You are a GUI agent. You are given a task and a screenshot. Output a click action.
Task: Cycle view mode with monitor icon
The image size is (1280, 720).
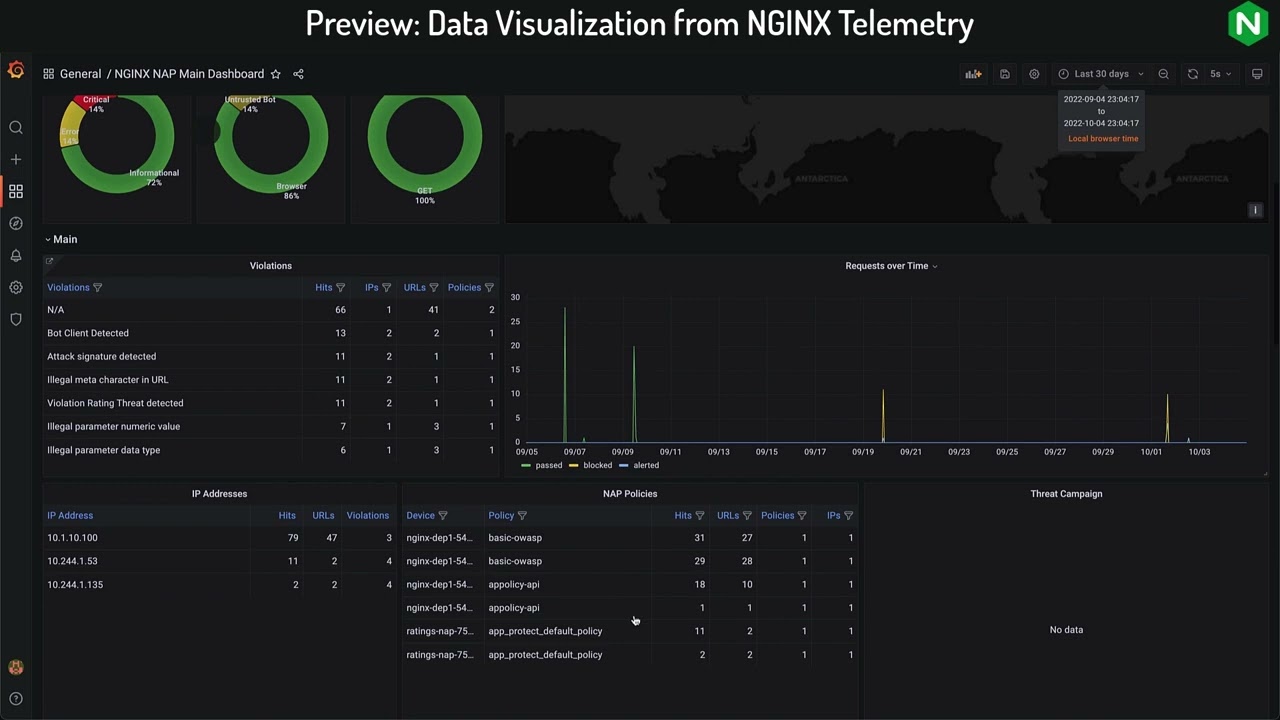pyautogui.click(x=1257, y=74)
